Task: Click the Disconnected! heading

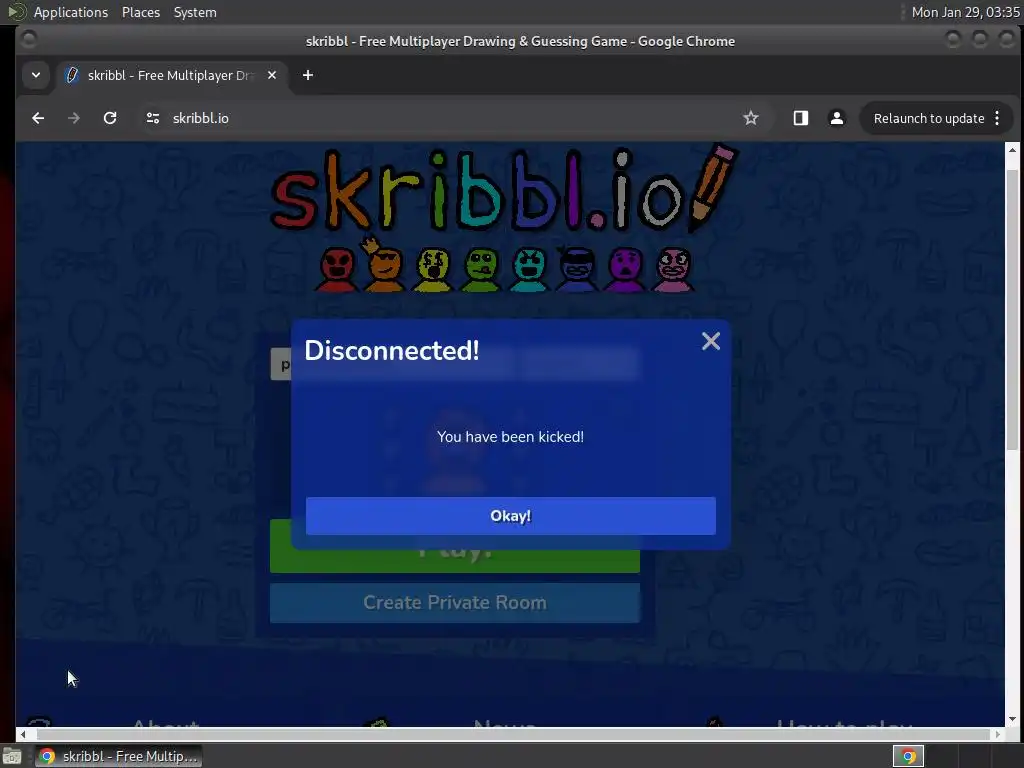Action: pyautogui.click(x=392, y=351)
